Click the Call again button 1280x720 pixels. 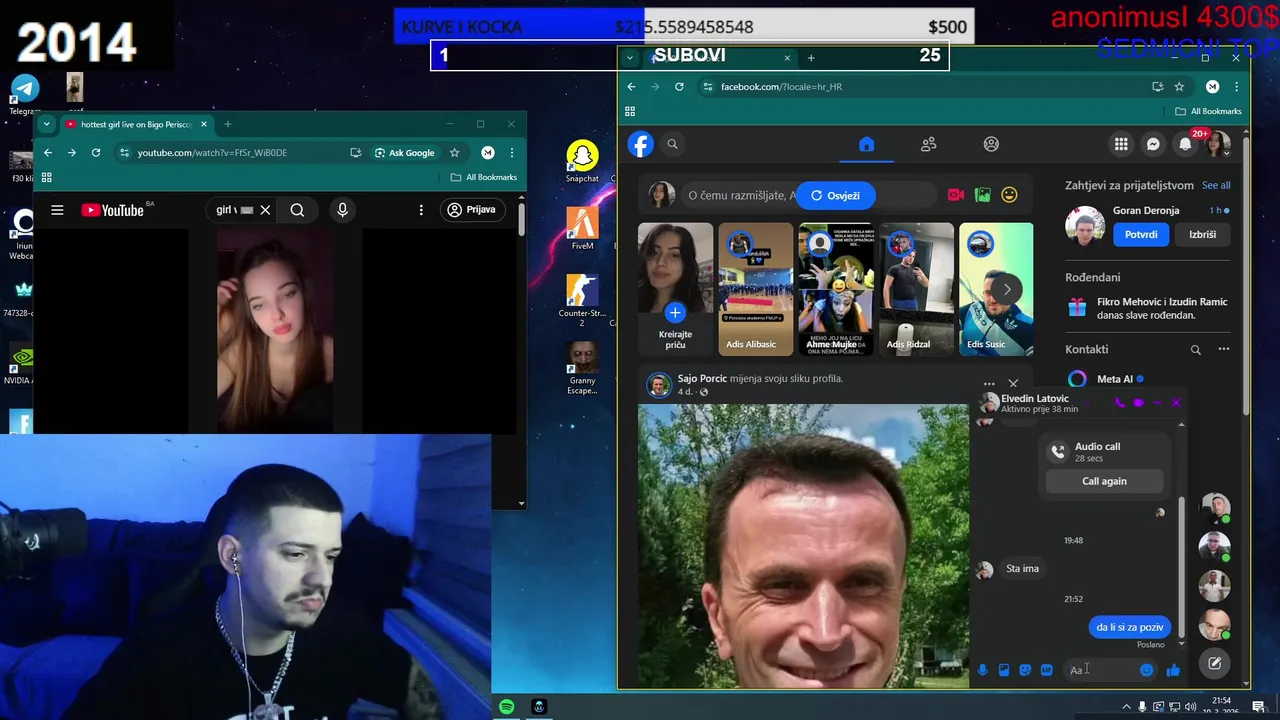coord(1104,481)
